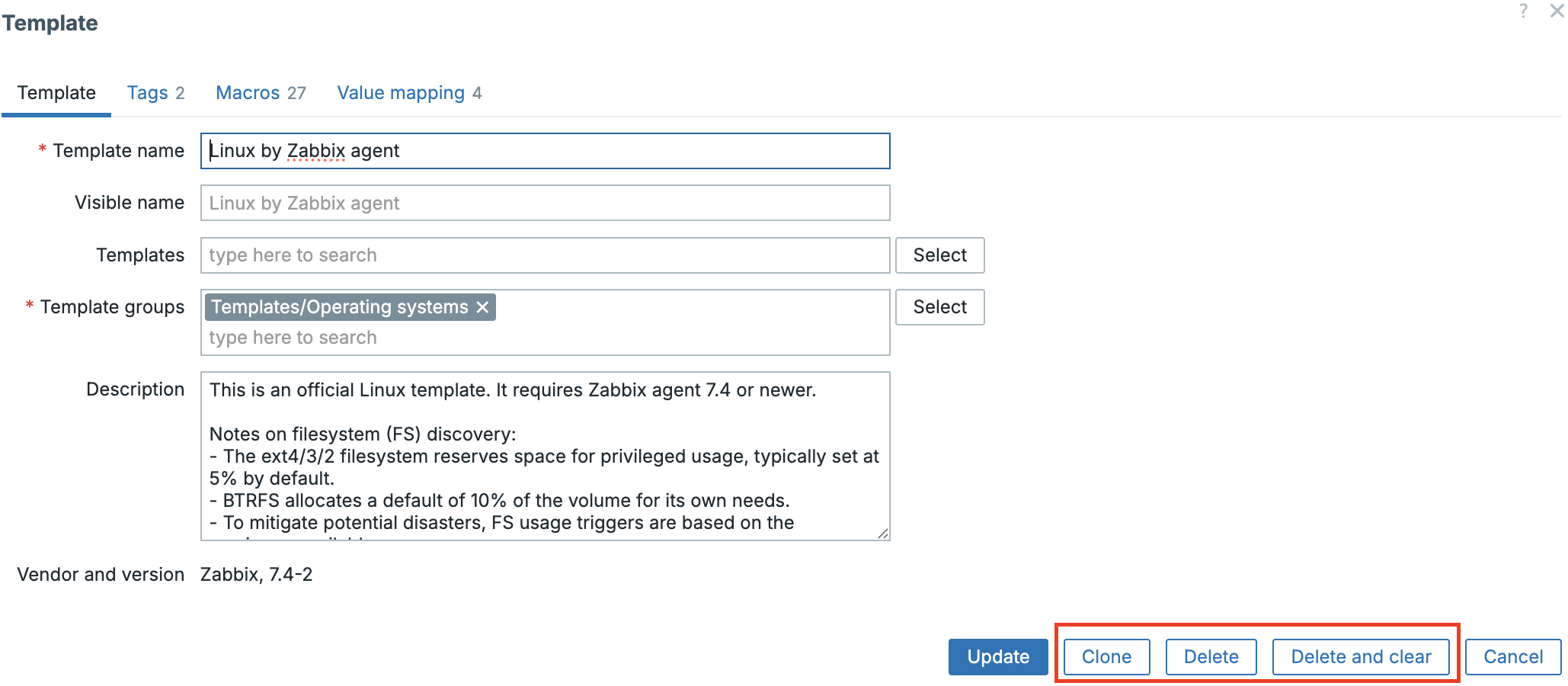Open help via the question mark icon

tap(1523, 11)
